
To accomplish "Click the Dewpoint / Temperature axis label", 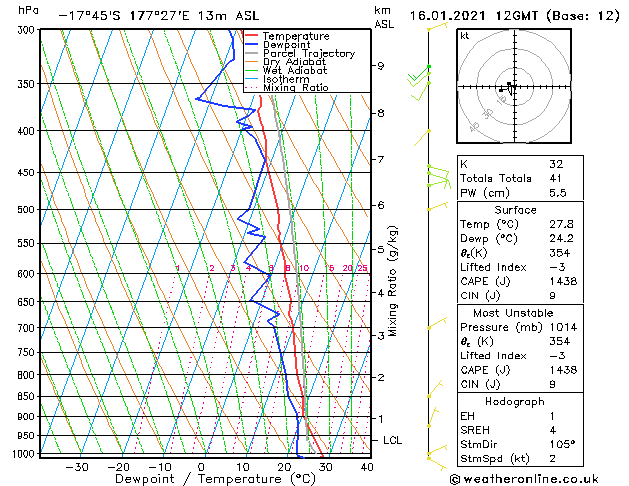I will point(201,479).
